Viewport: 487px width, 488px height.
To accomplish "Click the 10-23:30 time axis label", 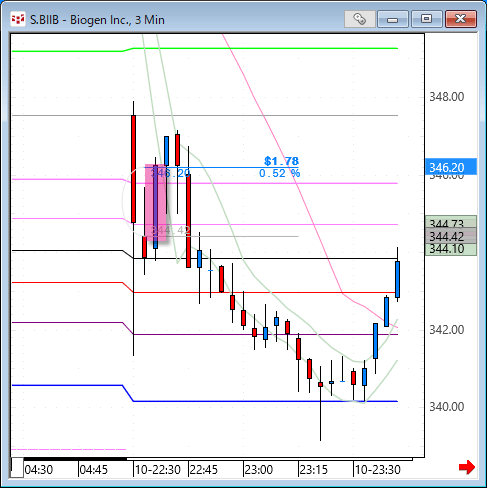I will click(x=378, y=470).
